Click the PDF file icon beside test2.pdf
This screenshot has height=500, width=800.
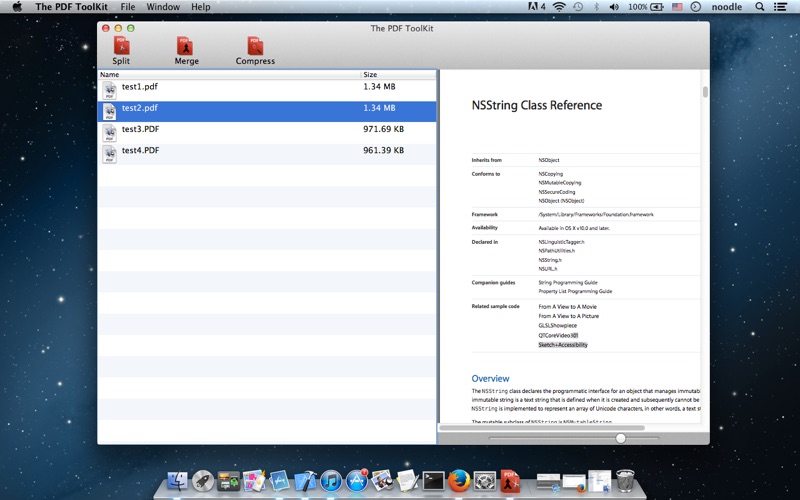pos(109,112)
